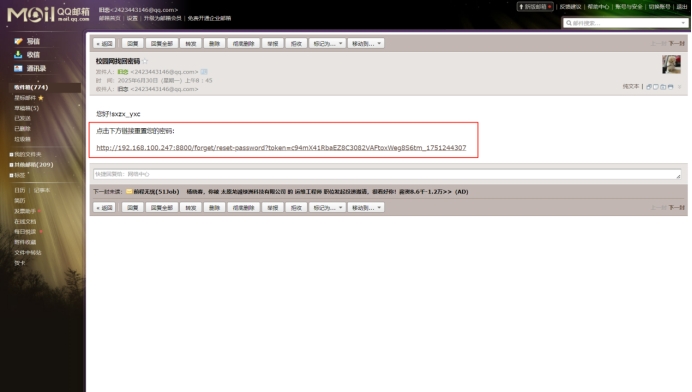Collapse mail header with the chevron toggle
The height and width of the screenshot is (392, 692).
pos(680,87)
